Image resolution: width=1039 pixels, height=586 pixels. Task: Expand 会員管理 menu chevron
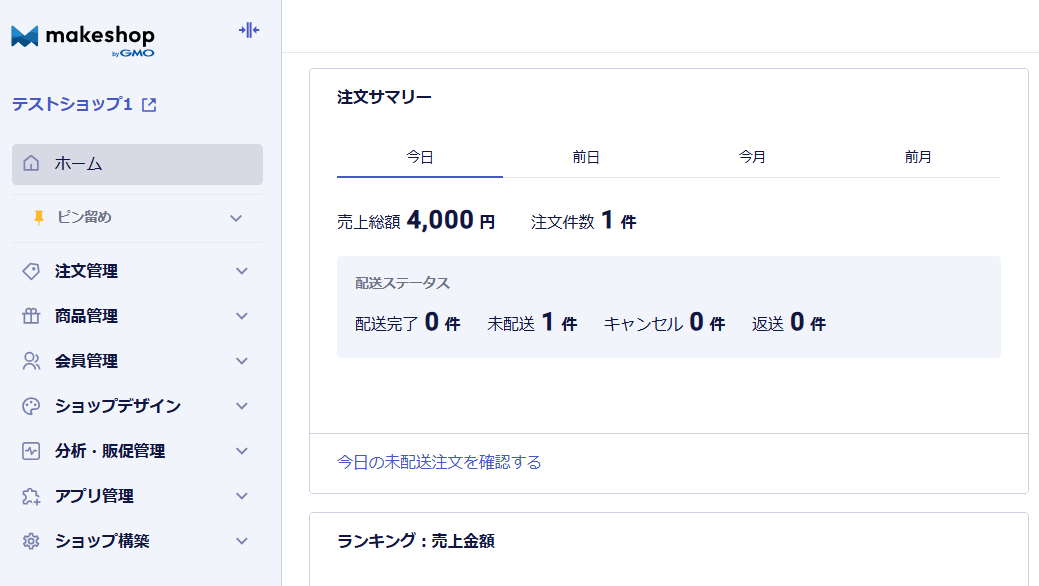point(242,361)
